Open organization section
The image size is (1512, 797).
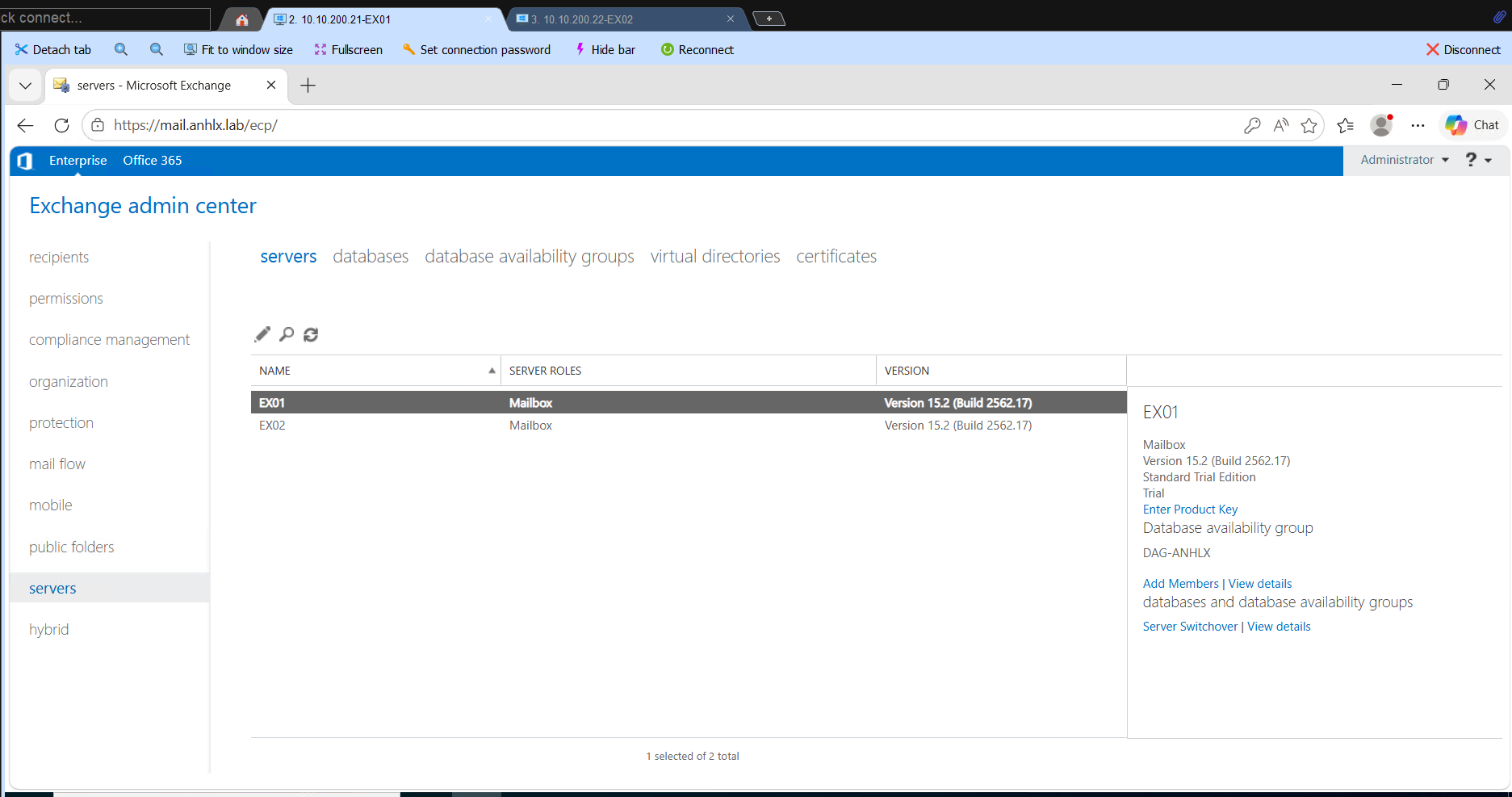coord(69,382)
